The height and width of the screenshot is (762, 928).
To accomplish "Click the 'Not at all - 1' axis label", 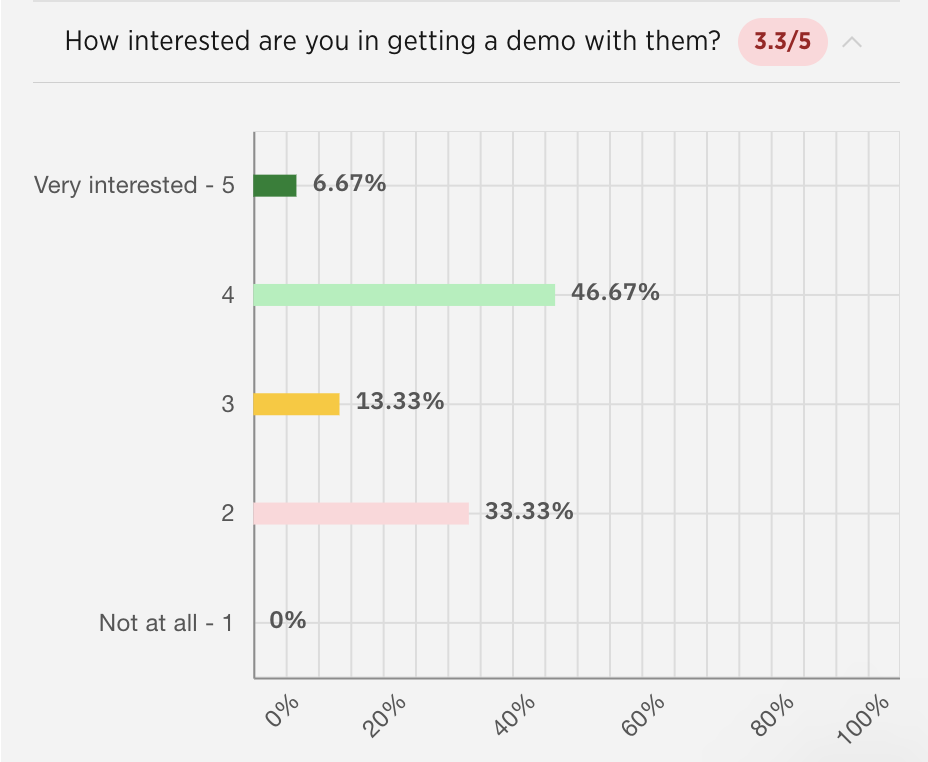I will click(167, 621).
